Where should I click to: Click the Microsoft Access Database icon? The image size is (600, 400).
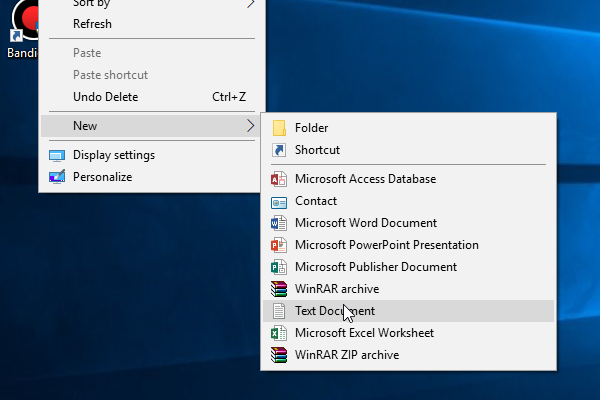[279, 180]
